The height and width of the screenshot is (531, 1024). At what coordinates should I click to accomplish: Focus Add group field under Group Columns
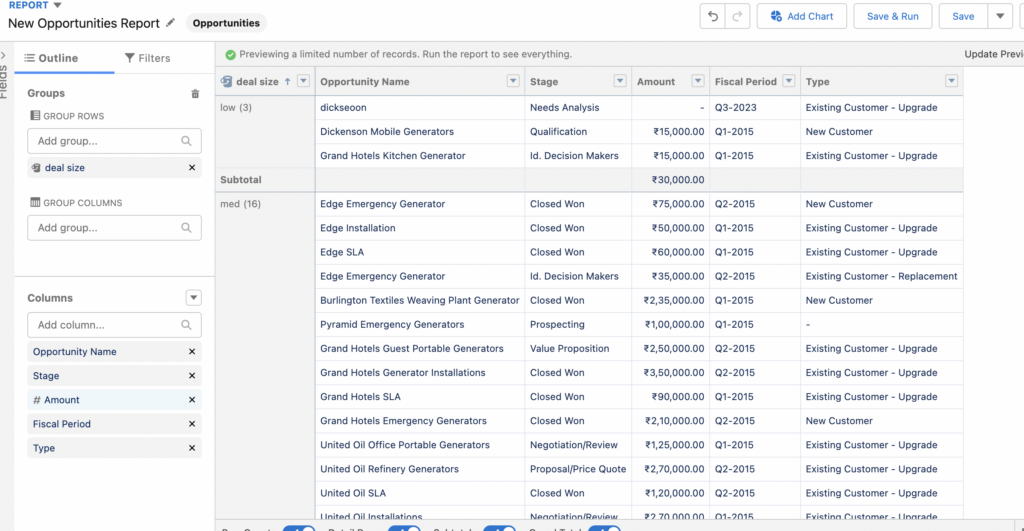pos(114,227)
